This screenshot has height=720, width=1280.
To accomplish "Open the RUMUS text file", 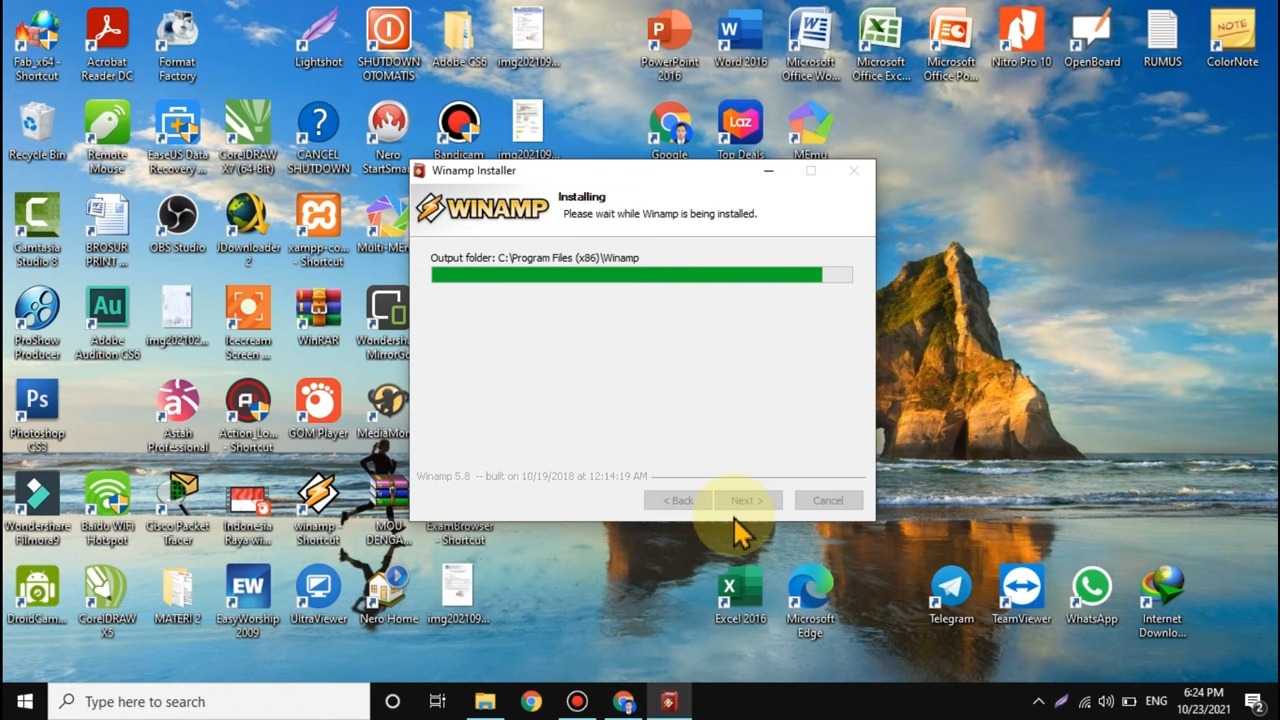I will (1162, 40).
